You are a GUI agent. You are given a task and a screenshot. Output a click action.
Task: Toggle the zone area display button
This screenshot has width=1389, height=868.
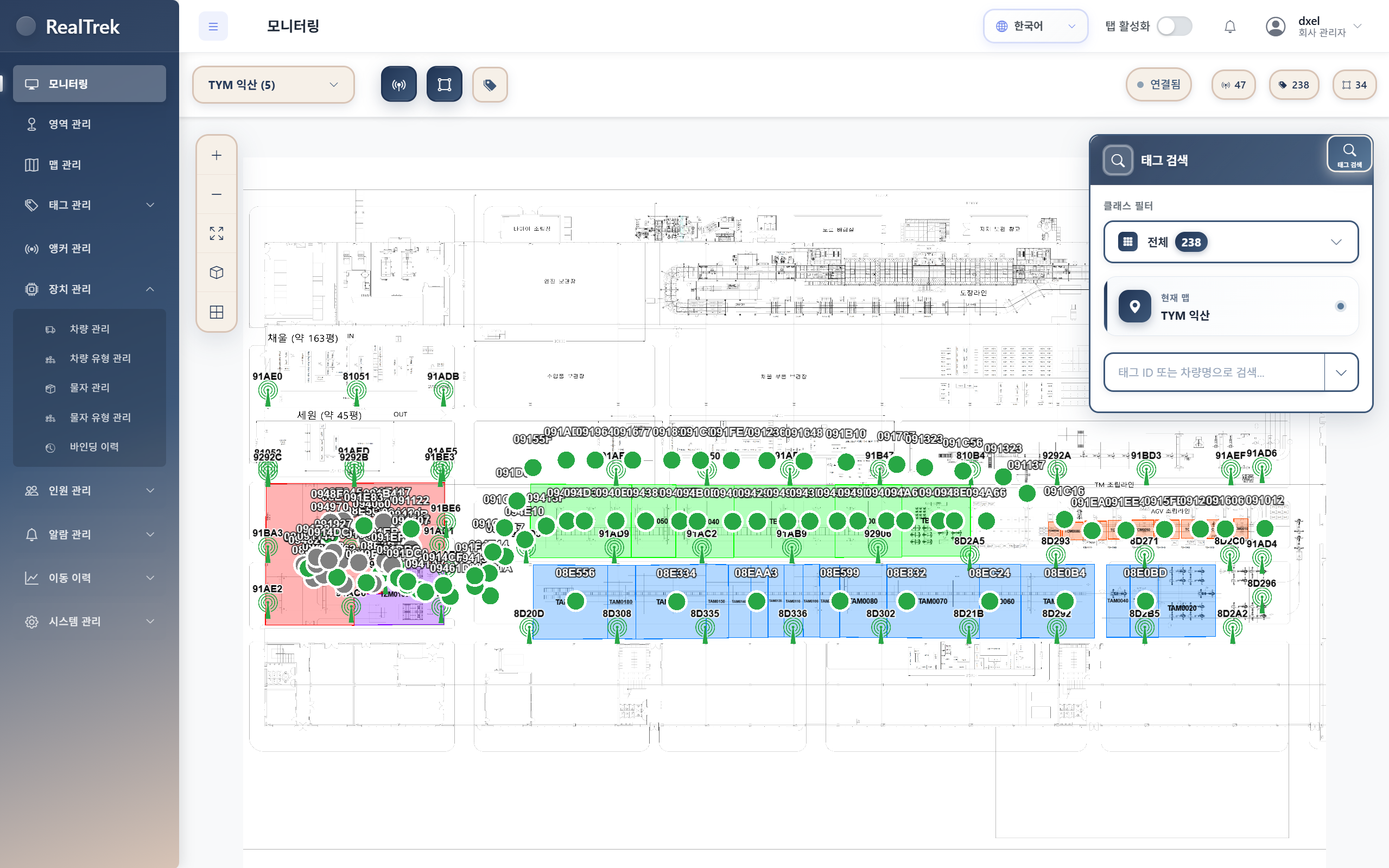[x=444, y=85]
